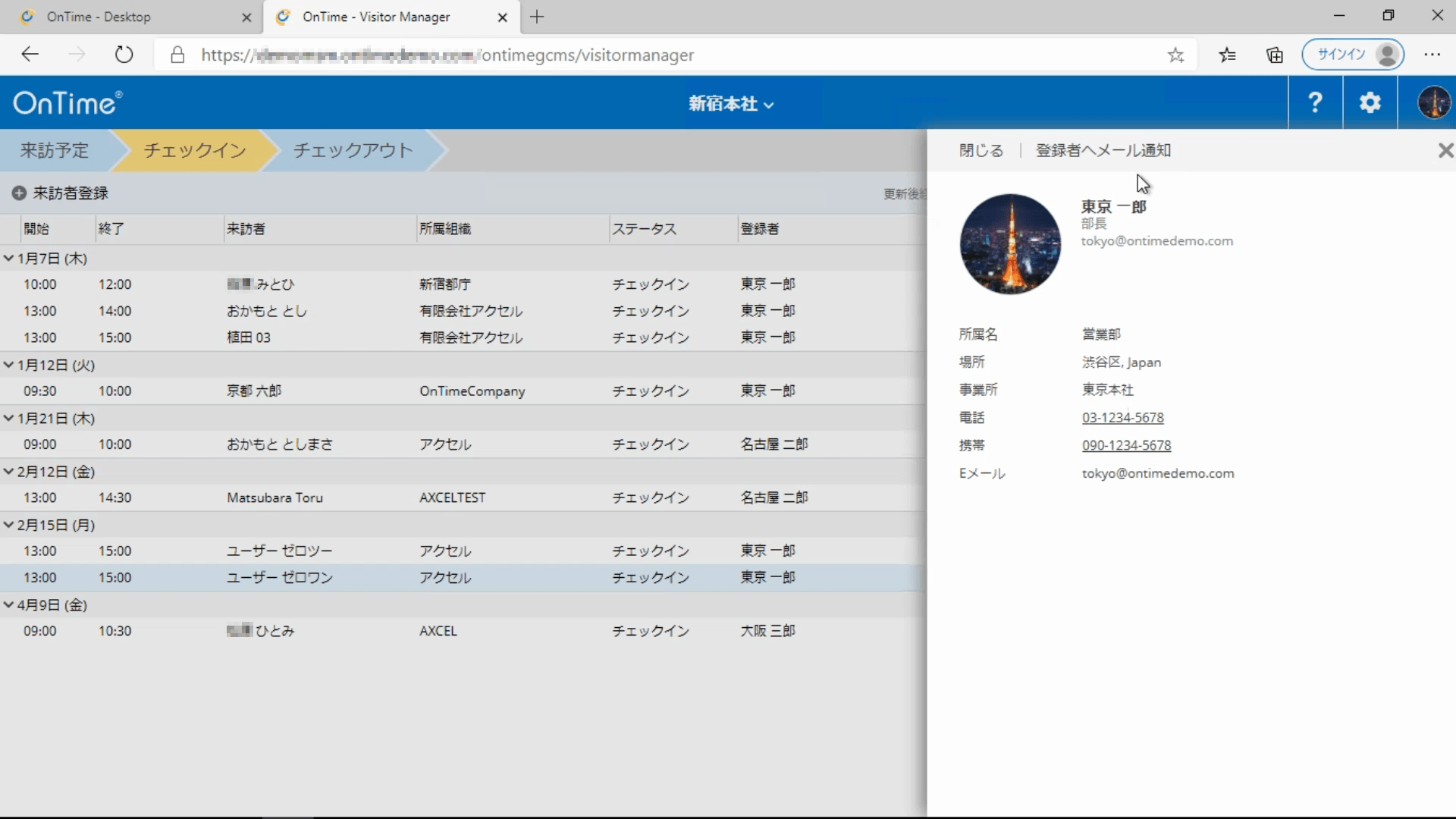
Task: Open new browser tab
Action: pos(537,17)
